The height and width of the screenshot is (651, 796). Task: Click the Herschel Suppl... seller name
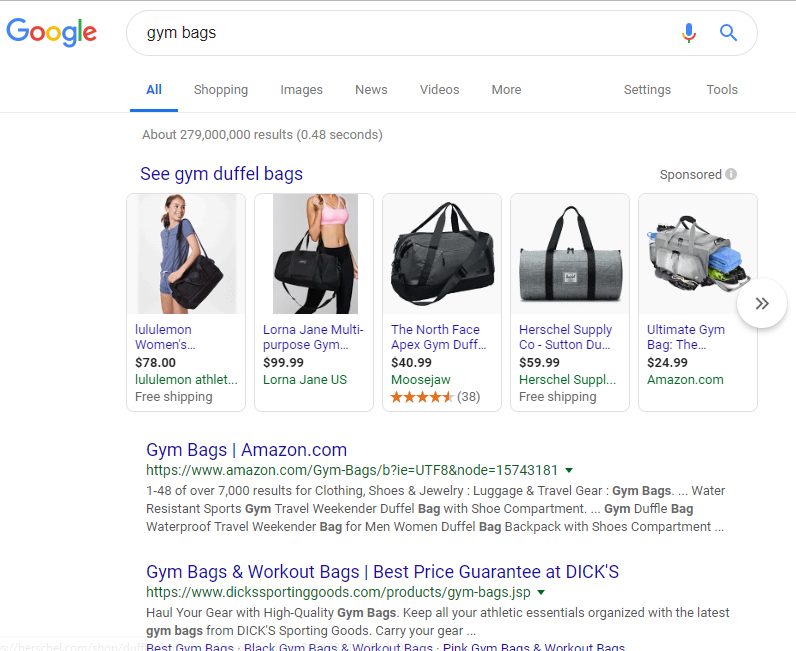[x=568, y=379]
